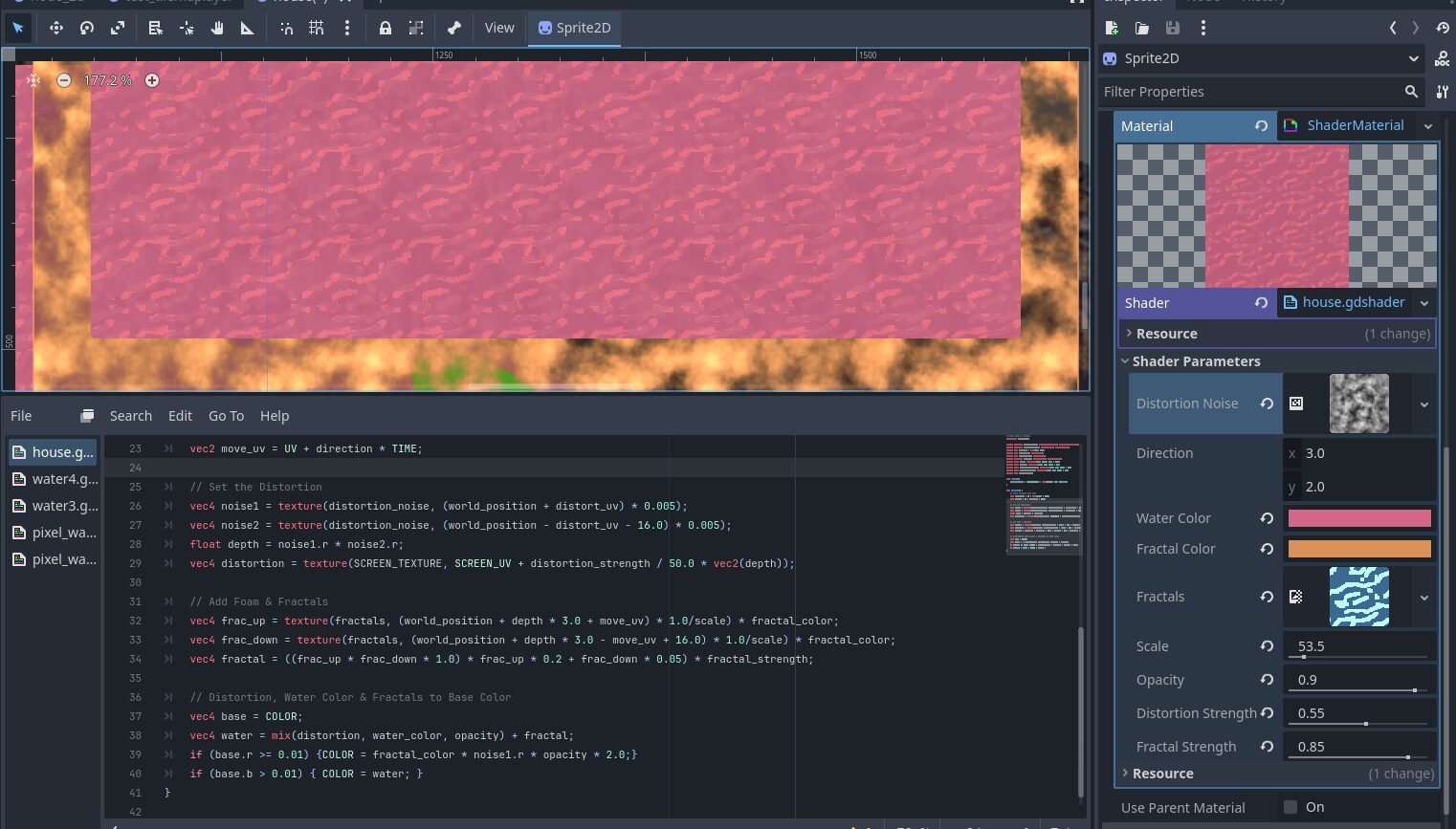Select the Ruler Mode tool
1456x829 pixels.
click(248, 28)
